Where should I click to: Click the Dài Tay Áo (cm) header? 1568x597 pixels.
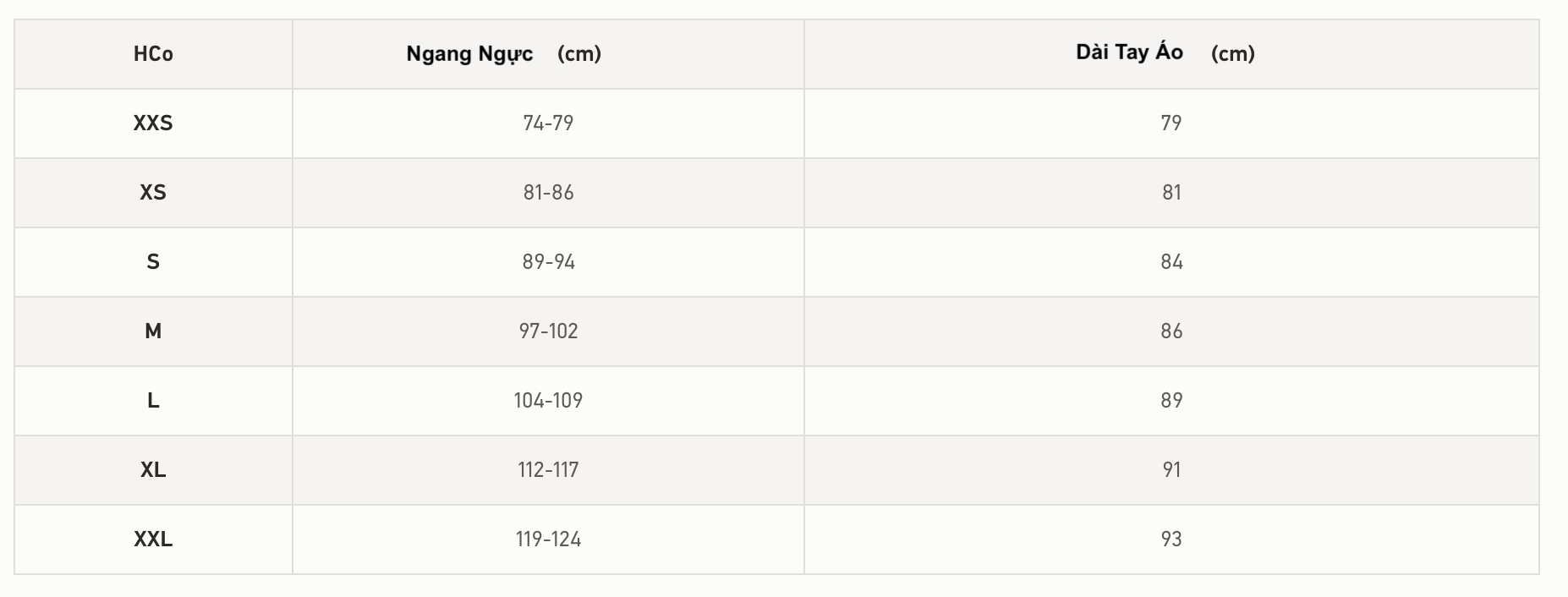coord(1165,53)
